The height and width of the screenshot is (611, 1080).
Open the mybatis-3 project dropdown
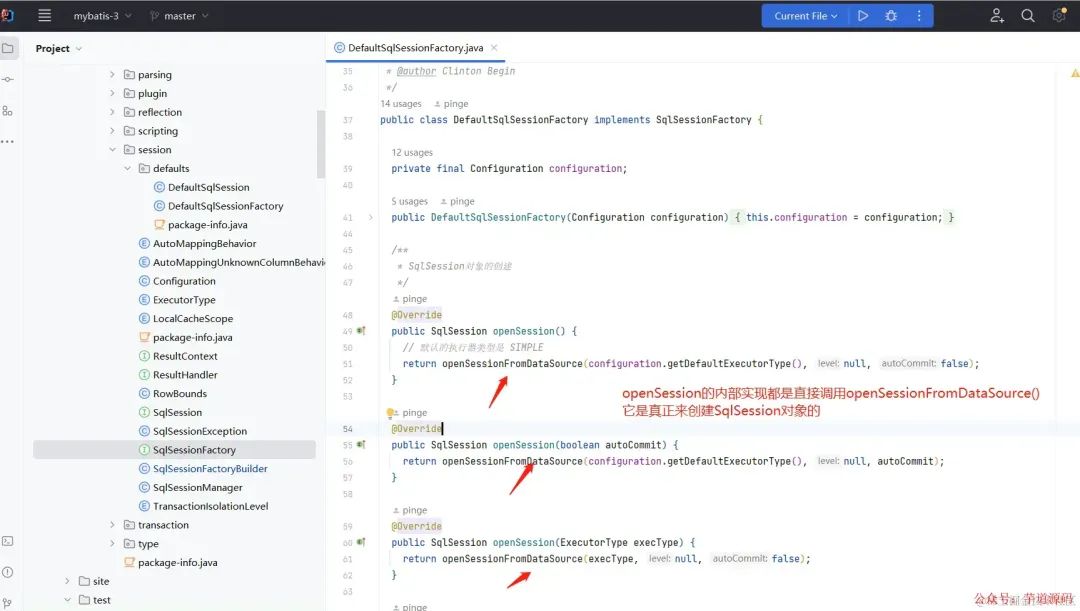click(x=102, y=16)
